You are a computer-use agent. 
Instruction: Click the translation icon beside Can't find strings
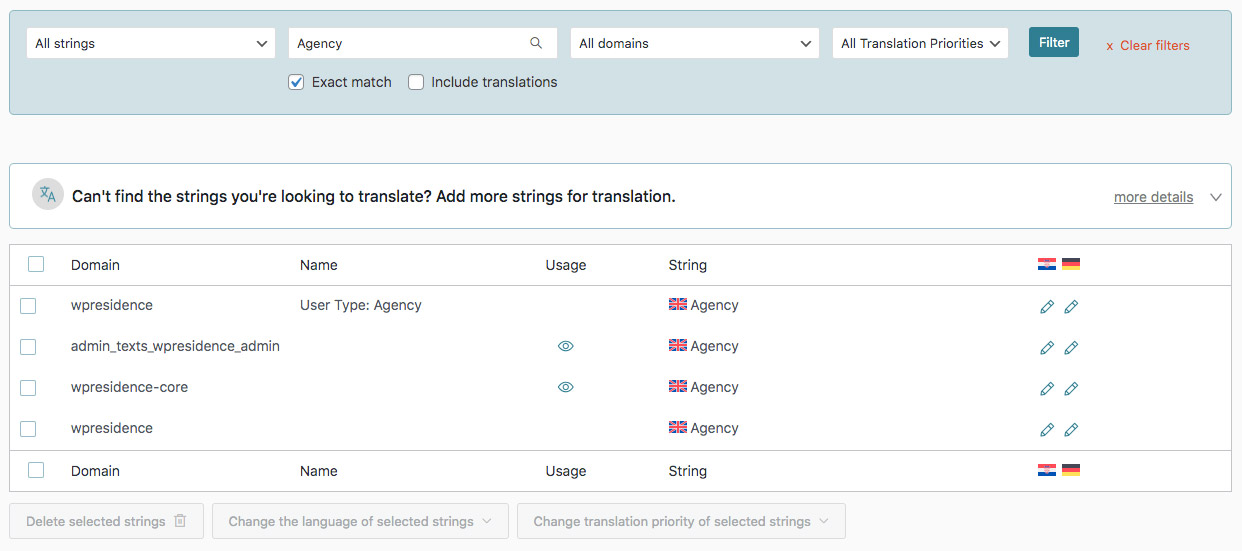(x=48, y=195)
